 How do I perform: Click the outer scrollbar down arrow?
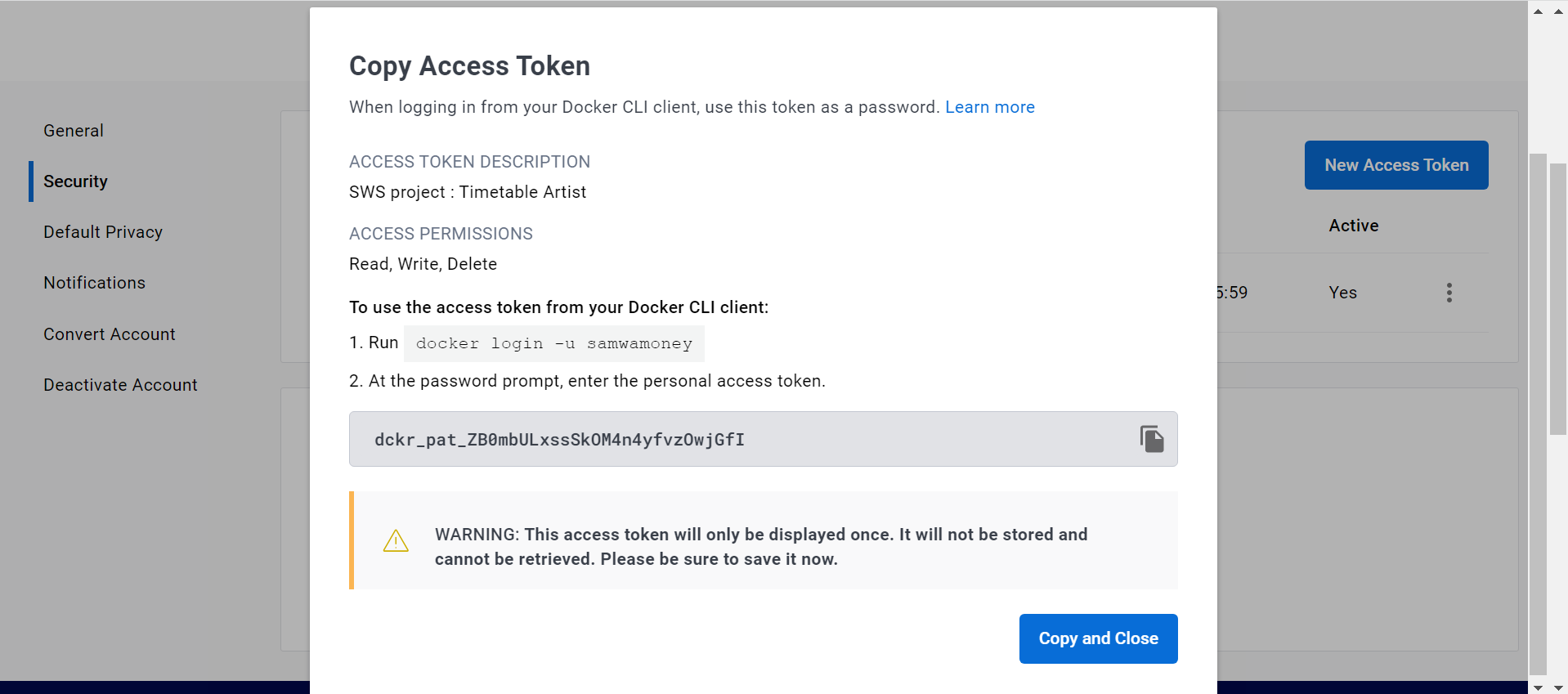pyautogui.click(x=1558, y=687)
